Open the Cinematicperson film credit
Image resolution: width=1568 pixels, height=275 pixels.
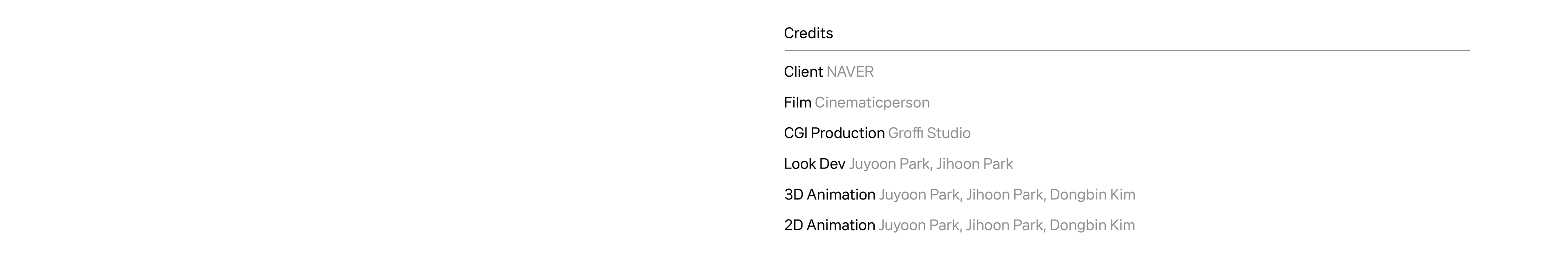coord(872,103)
